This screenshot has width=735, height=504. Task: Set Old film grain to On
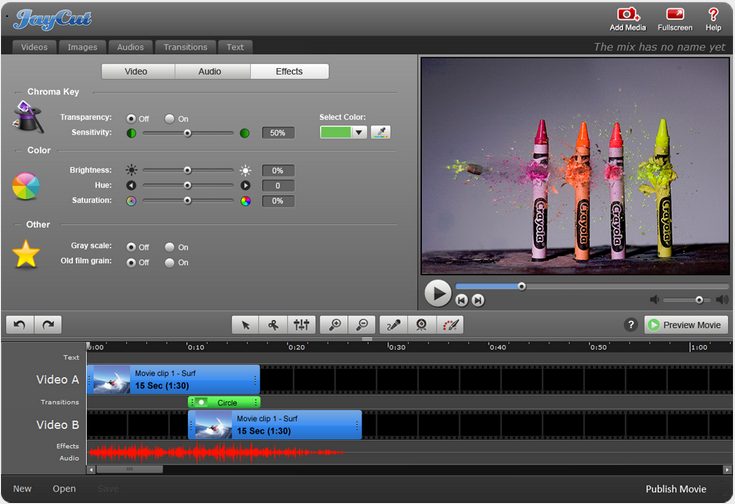click(170, 262)
